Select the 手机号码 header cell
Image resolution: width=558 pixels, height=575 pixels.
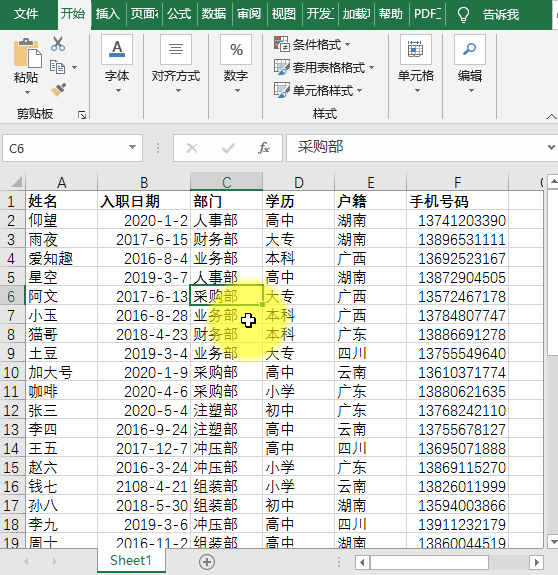[x=457, y=201]
